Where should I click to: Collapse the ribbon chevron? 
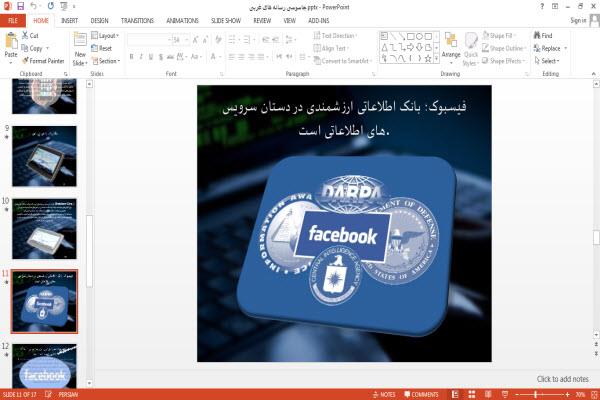pos(593,73)
